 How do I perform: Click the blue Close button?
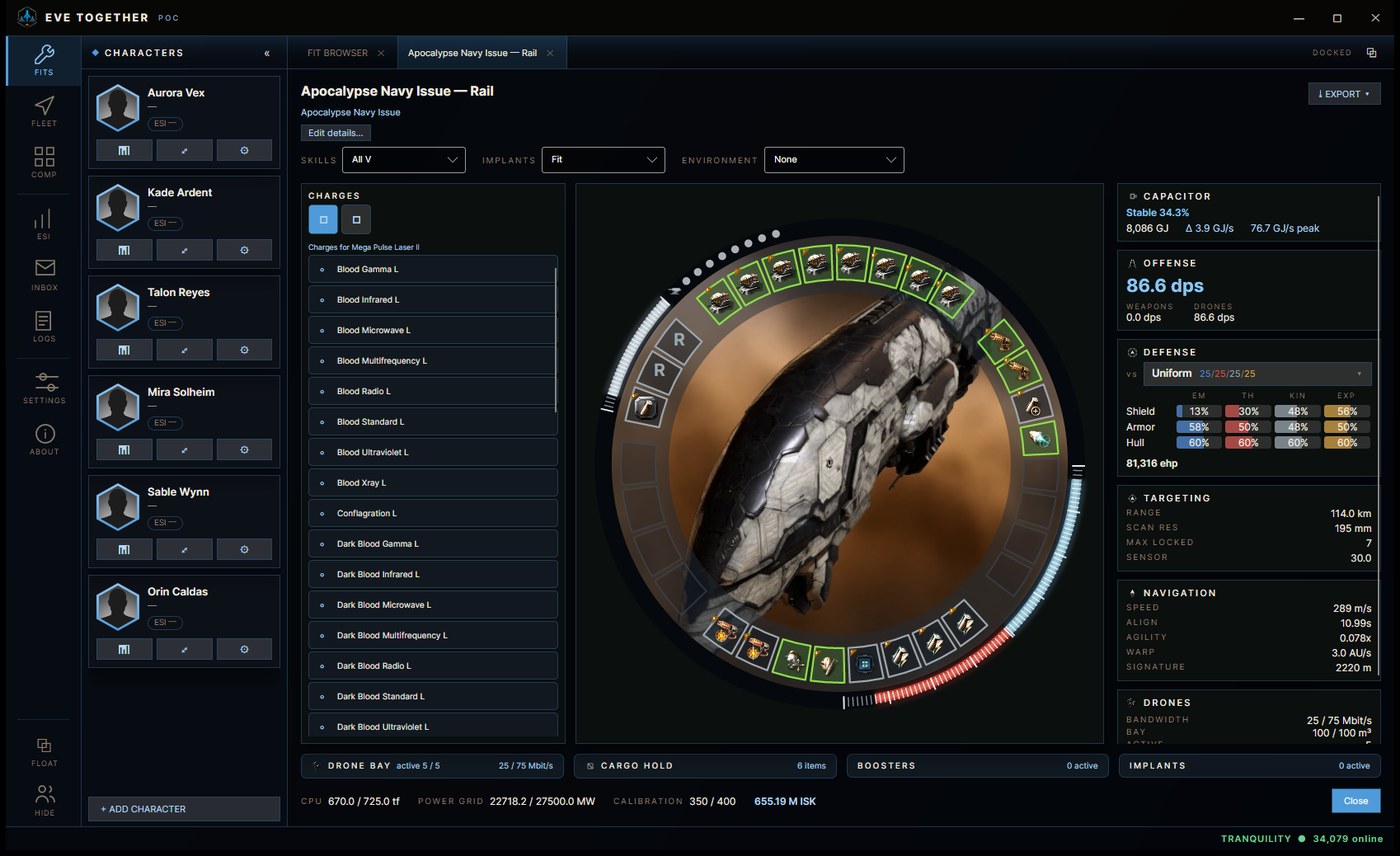pos(1356,801)
